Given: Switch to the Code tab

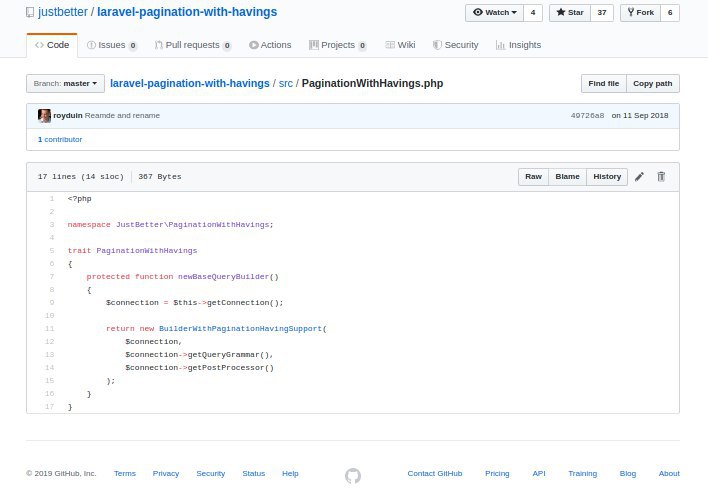Looking at the screenshot, I should click(x=52, y=45).
